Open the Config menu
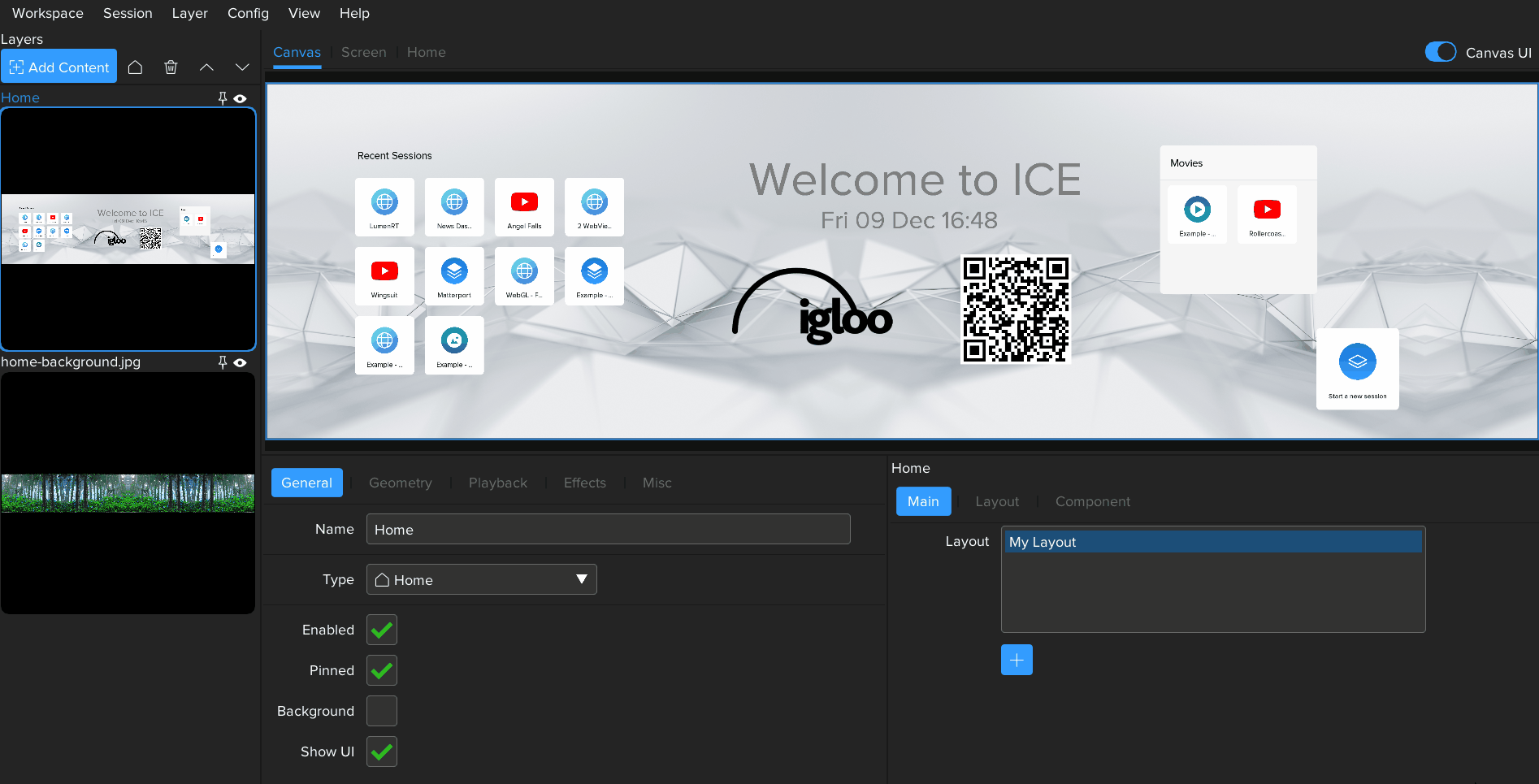Viewport: 1539px width, 784px height. [x=248, y=13]
